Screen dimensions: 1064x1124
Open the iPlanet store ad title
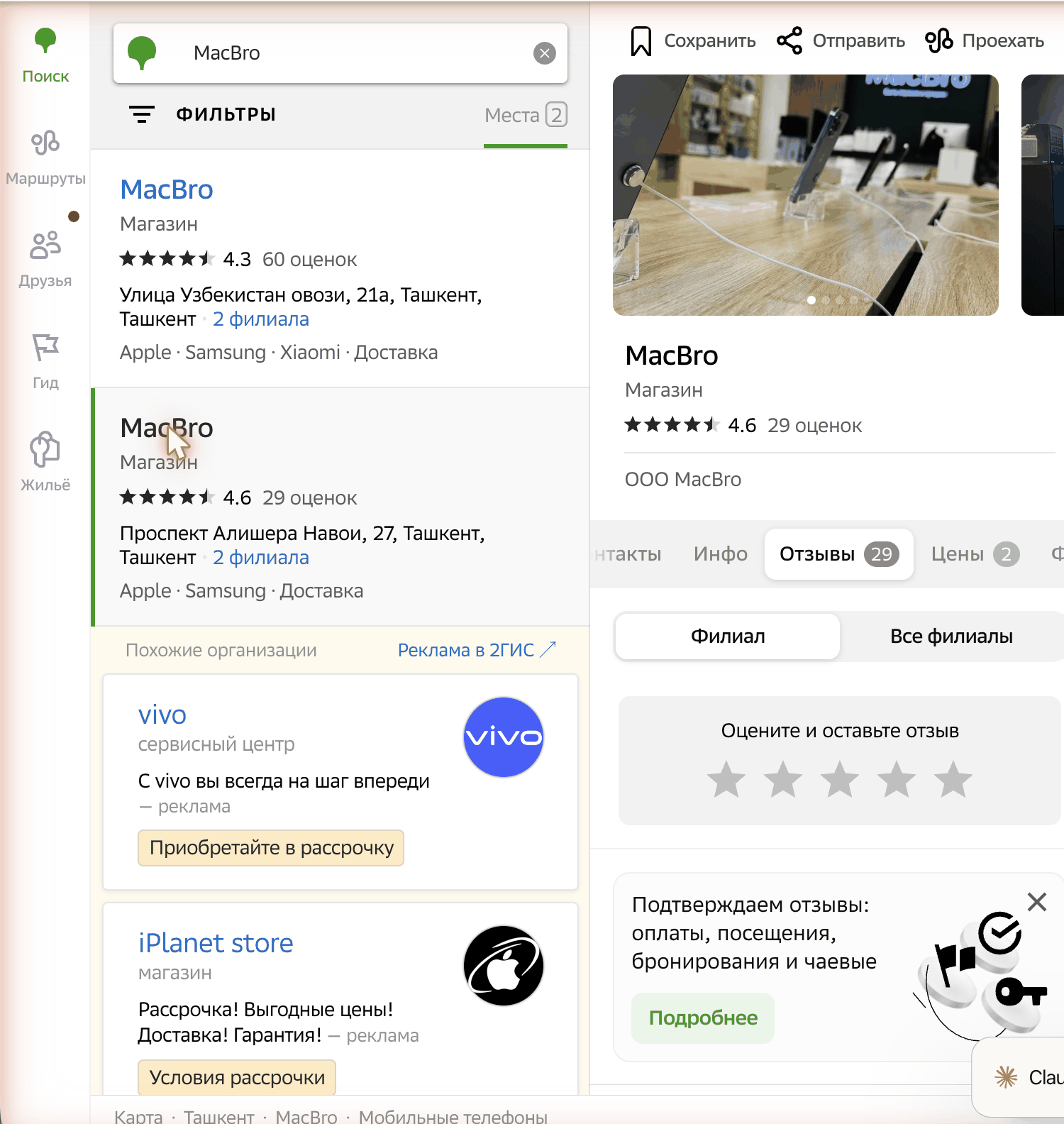[x=216, y=943]
